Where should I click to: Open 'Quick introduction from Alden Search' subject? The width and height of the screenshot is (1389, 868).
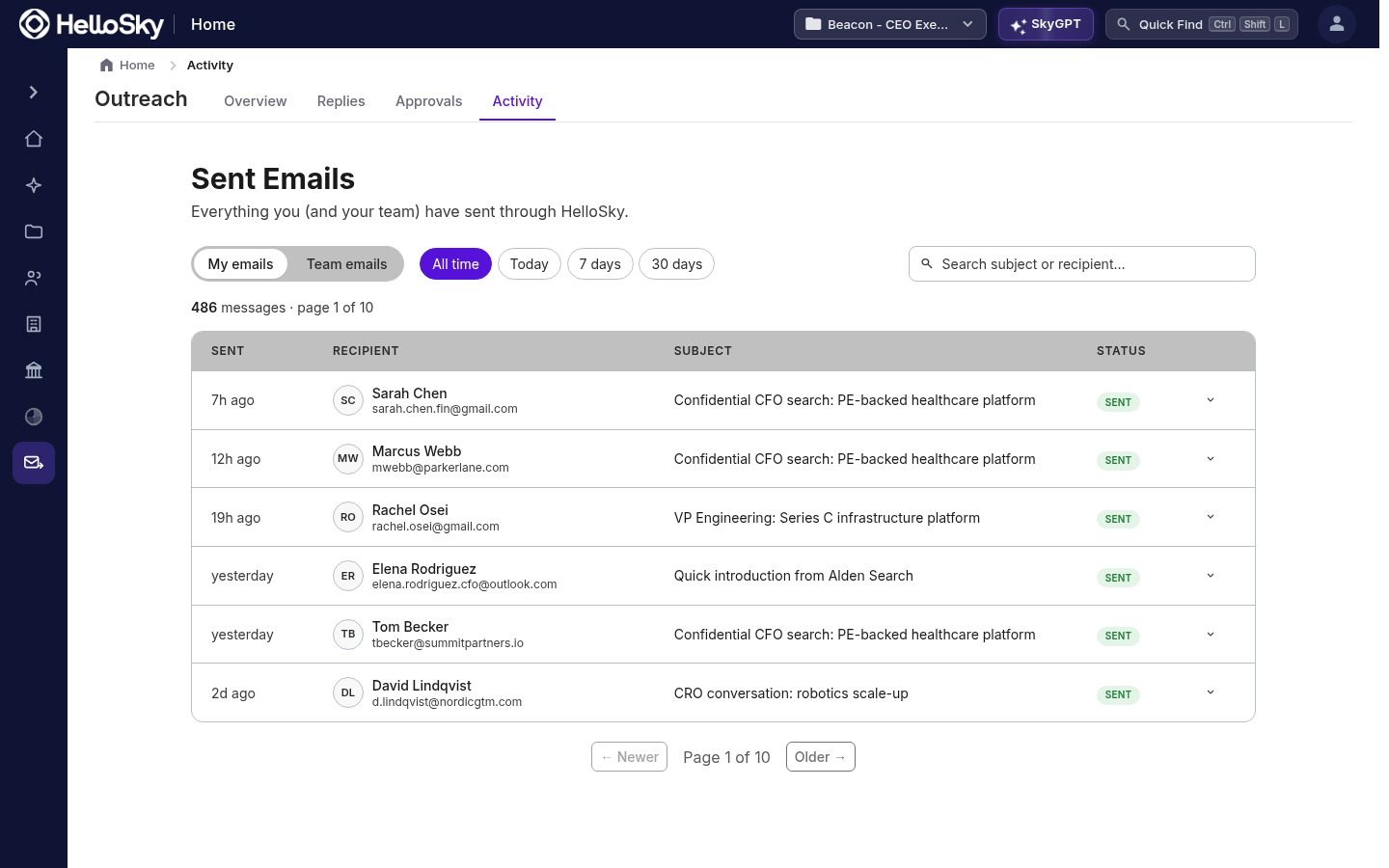click(794, 576)
